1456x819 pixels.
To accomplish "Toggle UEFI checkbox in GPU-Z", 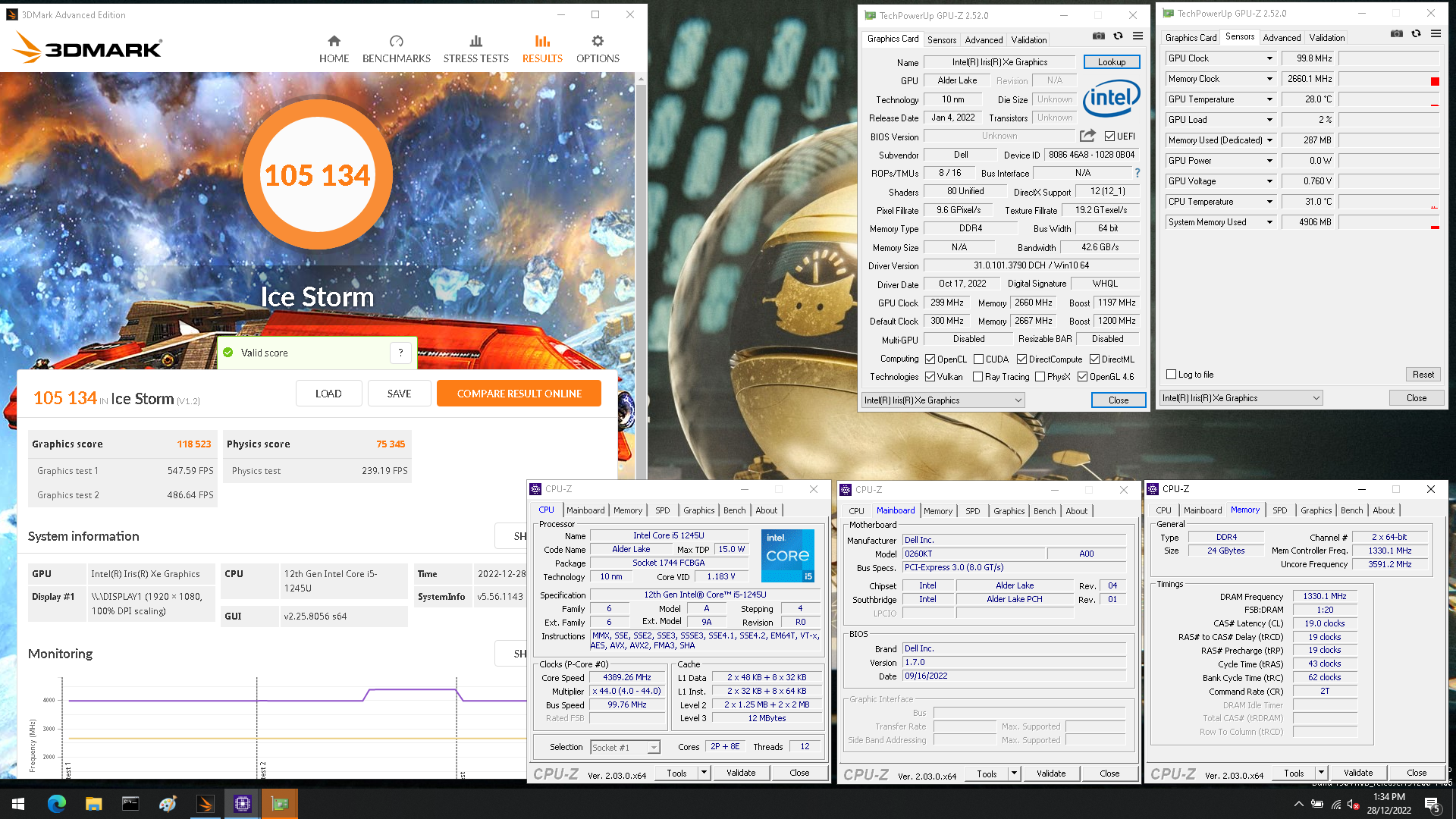I will tap(1109, 136).
